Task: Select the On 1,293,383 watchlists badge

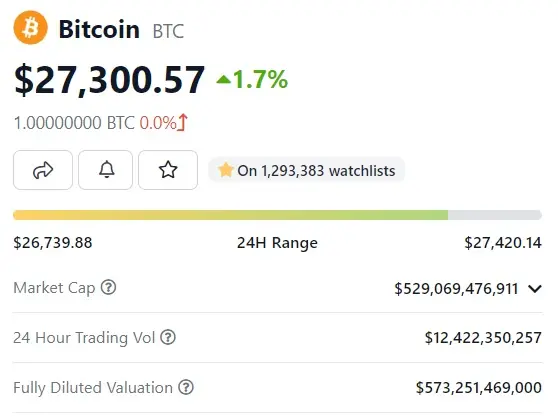Action: point(306,170)
